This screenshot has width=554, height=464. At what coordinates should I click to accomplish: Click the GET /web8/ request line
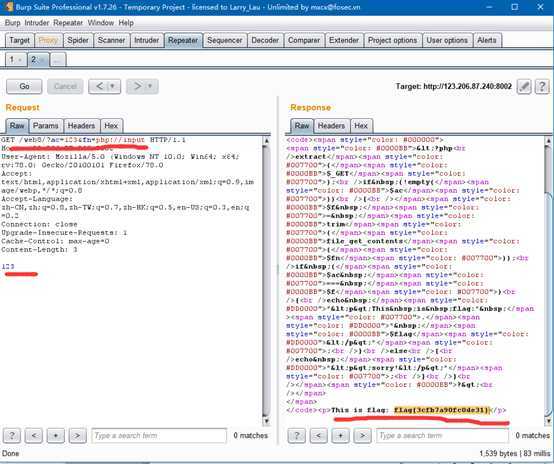pos(93,140)
